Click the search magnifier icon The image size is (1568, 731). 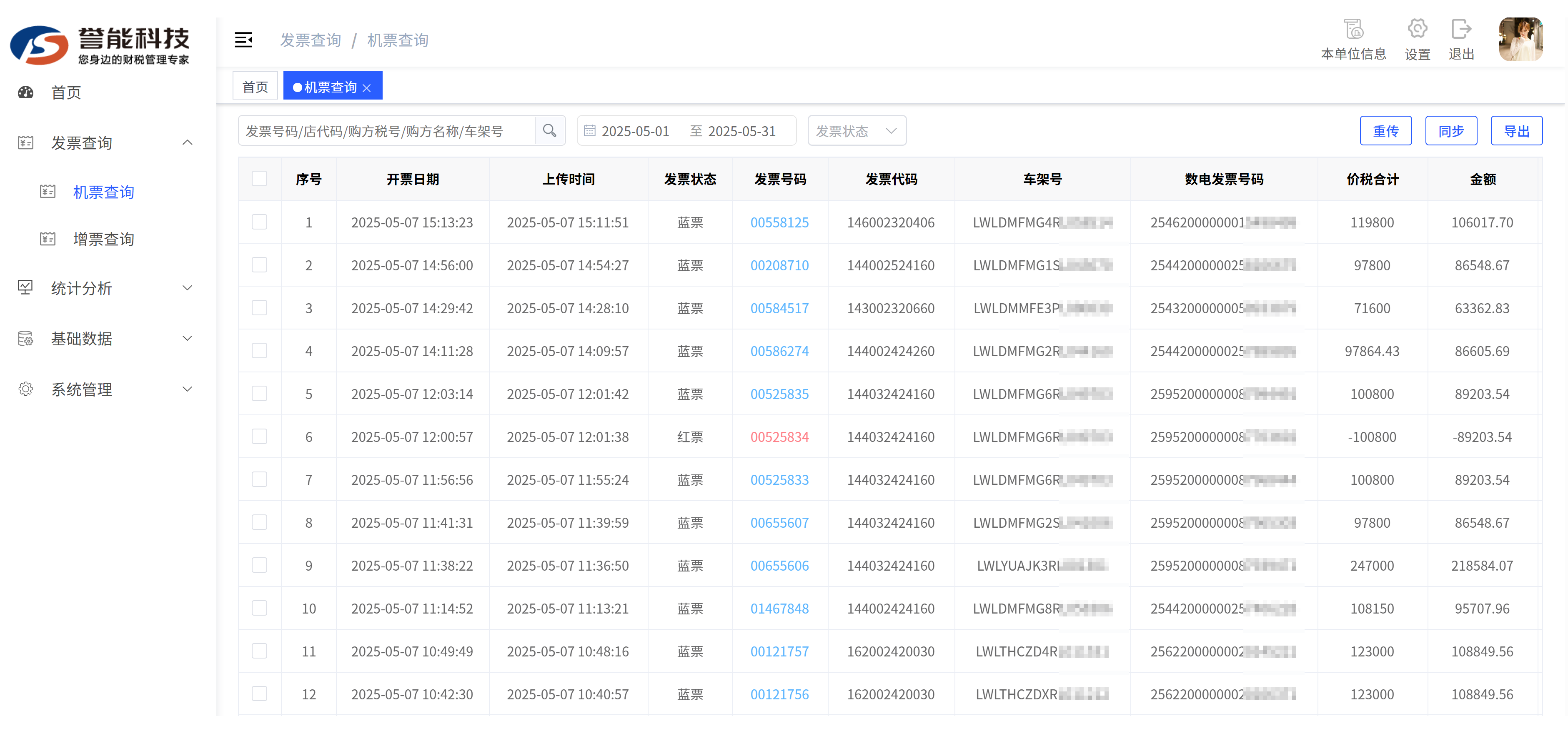(x=550, y=131)
